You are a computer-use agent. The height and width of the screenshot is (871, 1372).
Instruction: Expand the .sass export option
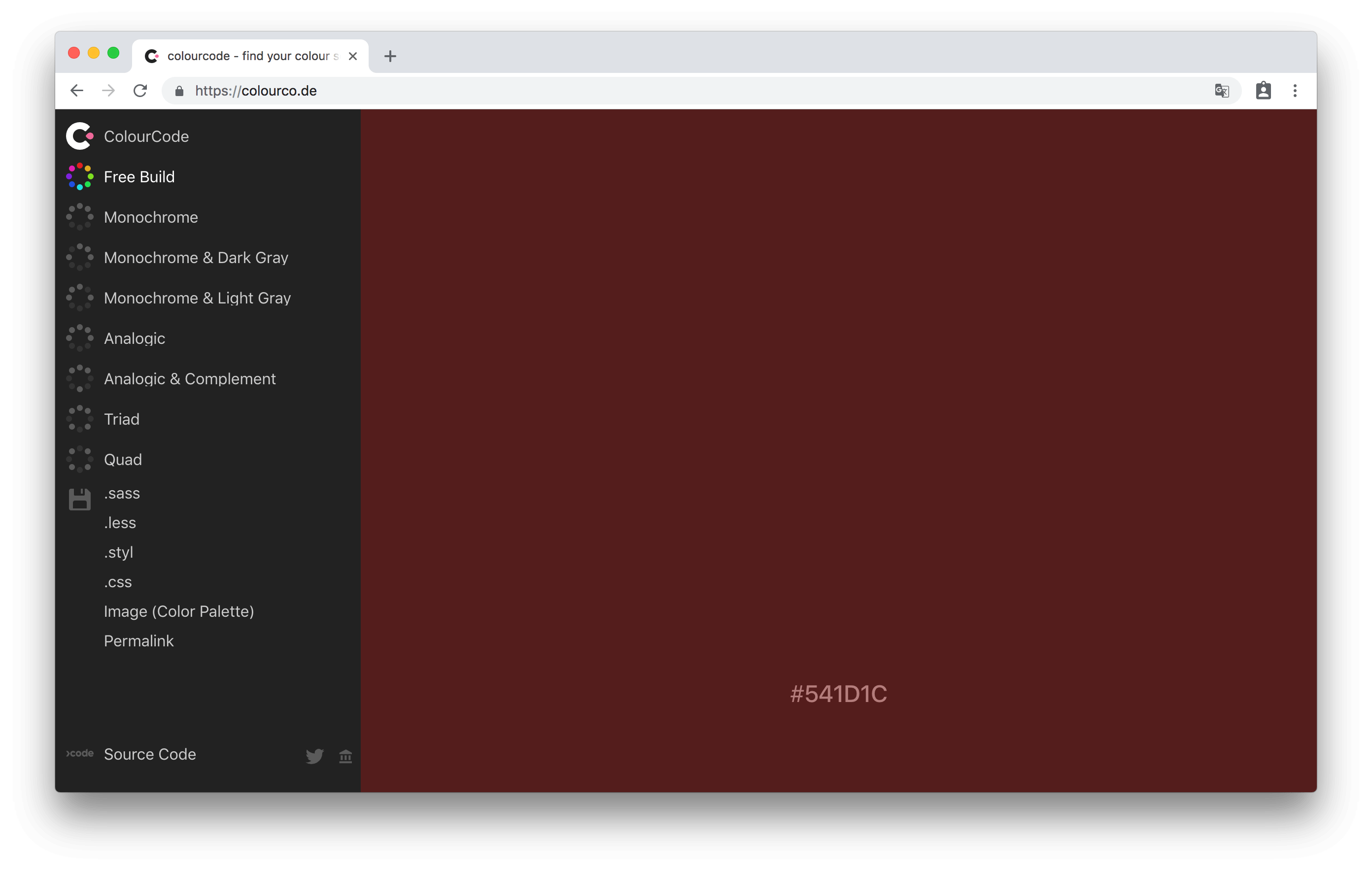[x=121, y=493]
